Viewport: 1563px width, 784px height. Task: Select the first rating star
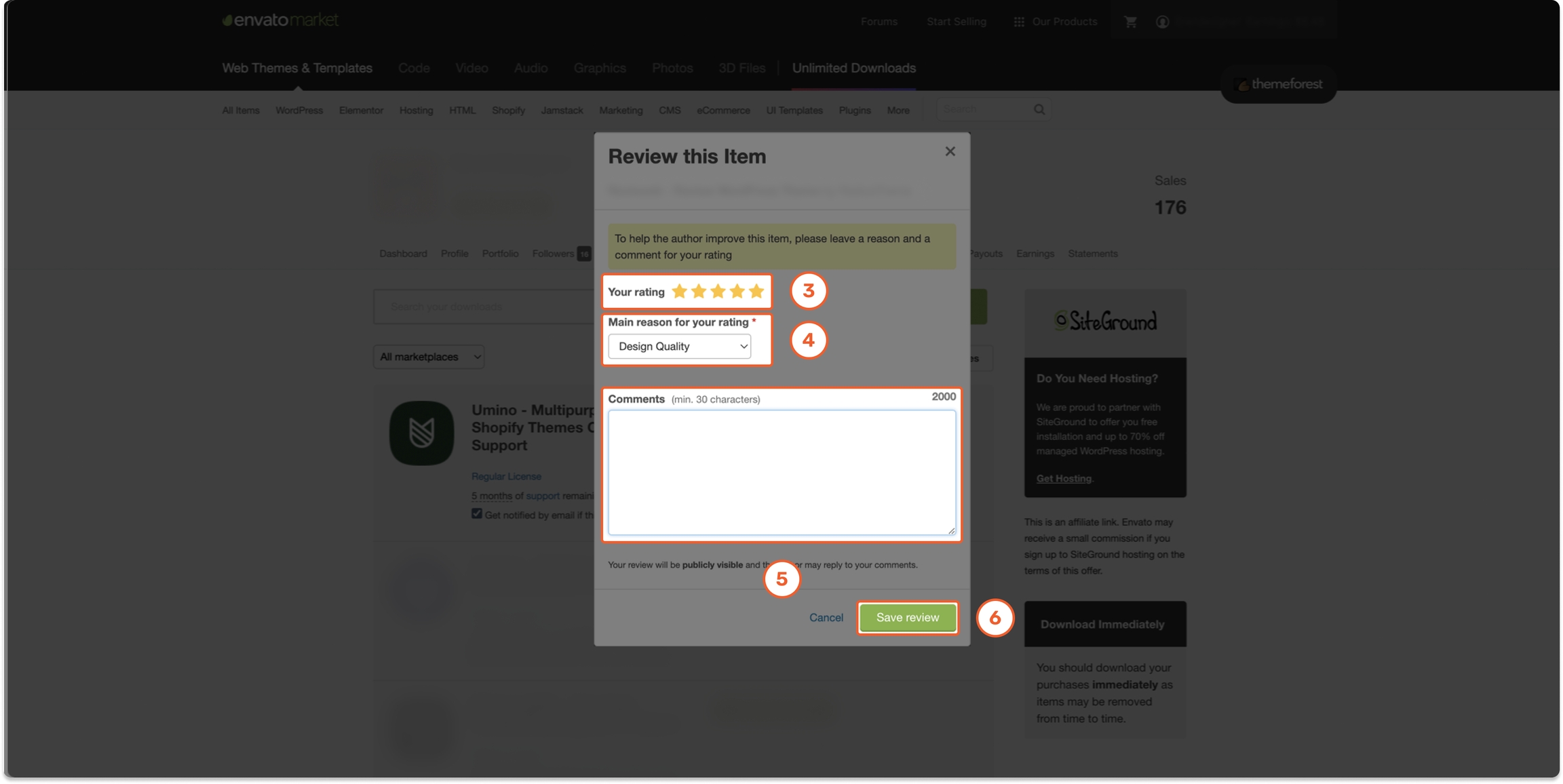(x=679, y=292)
